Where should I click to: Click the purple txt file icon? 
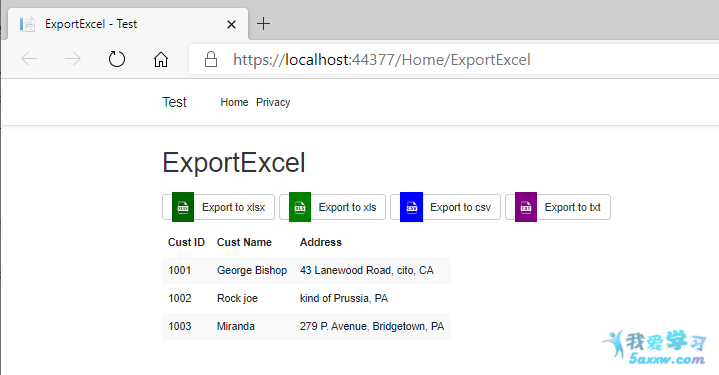pyautogui.click(x=526, y=207)
